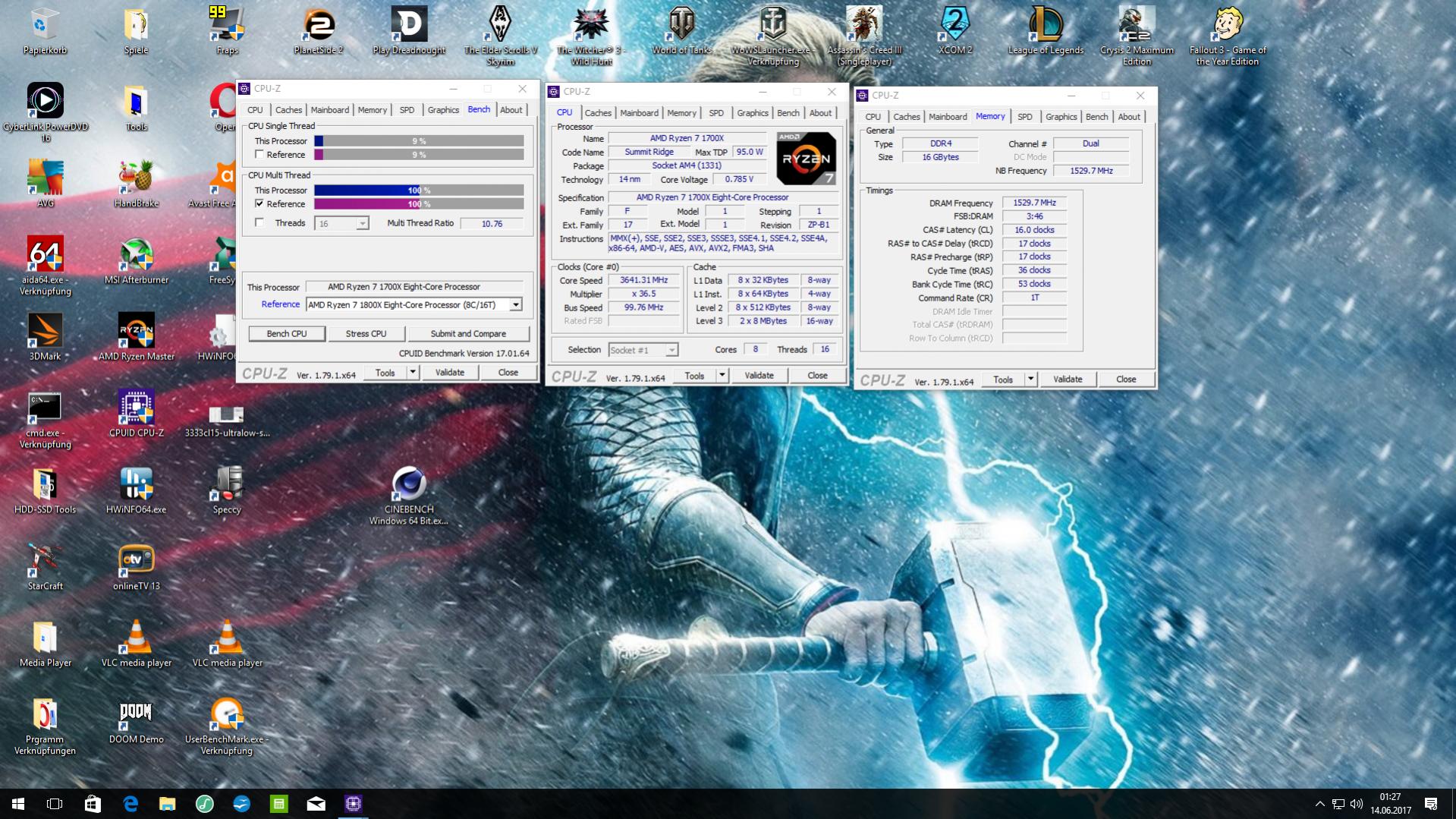Launch HandBrake from the desktop
This screenshot has height=819, width=1456.
136,184
